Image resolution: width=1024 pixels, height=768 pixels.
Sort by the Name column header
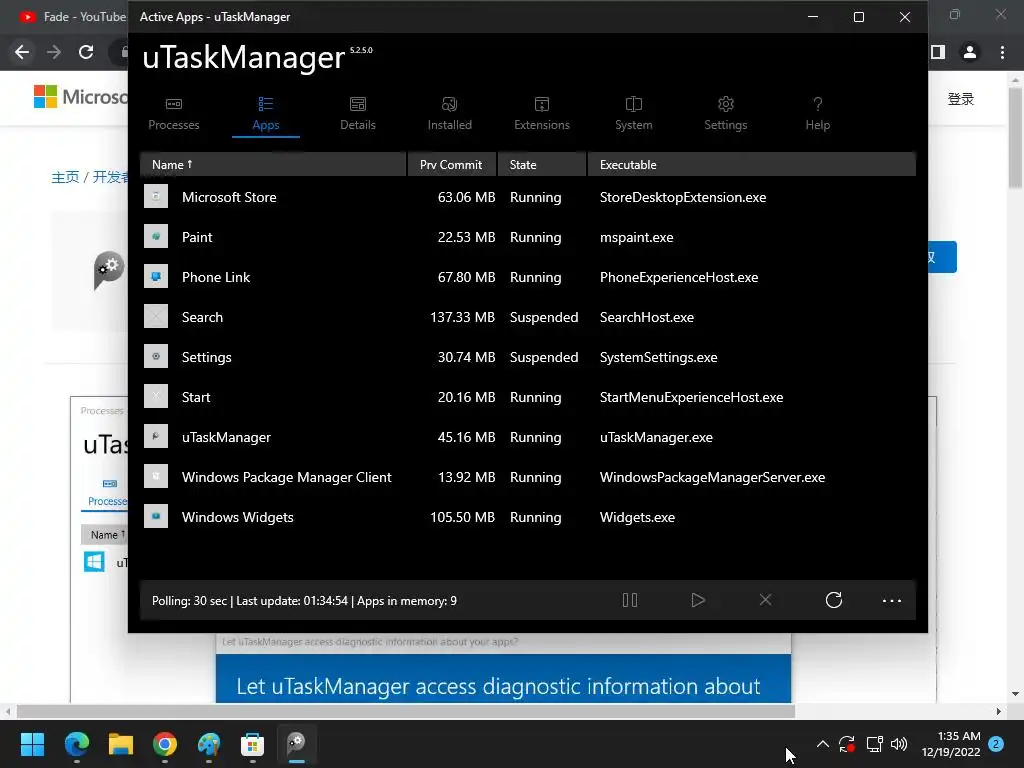273,165
